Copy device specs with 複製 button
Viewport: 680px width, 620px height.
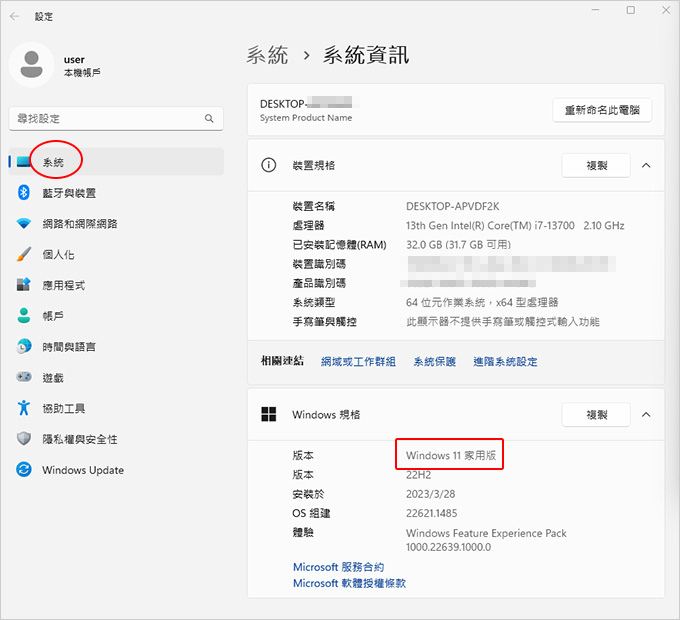596,165
